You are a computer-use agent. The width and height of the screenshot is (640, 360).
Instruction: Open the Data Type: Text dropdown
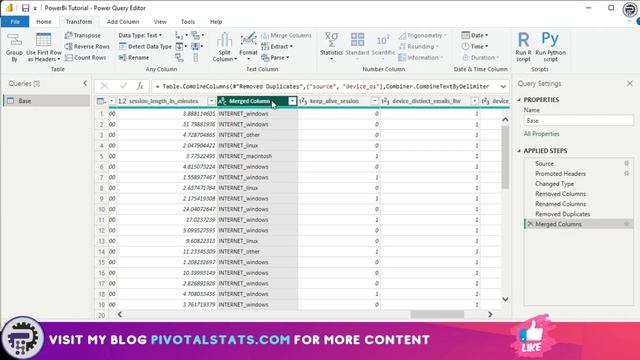point(140,36)
